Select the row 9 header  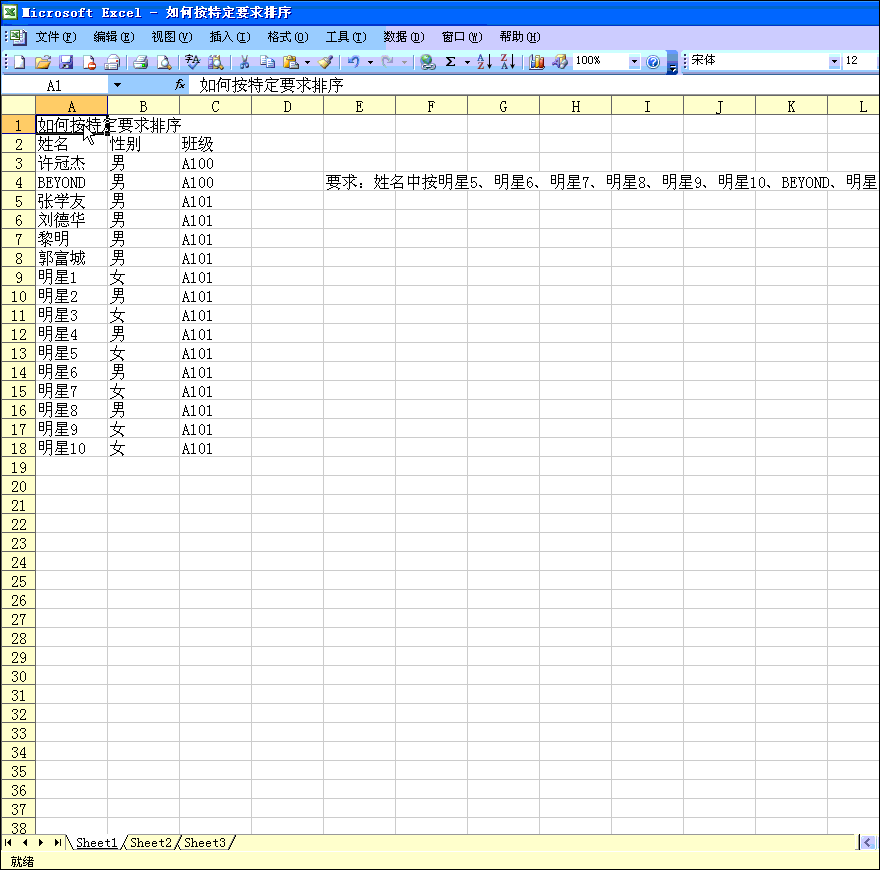[x=17, y=278]
